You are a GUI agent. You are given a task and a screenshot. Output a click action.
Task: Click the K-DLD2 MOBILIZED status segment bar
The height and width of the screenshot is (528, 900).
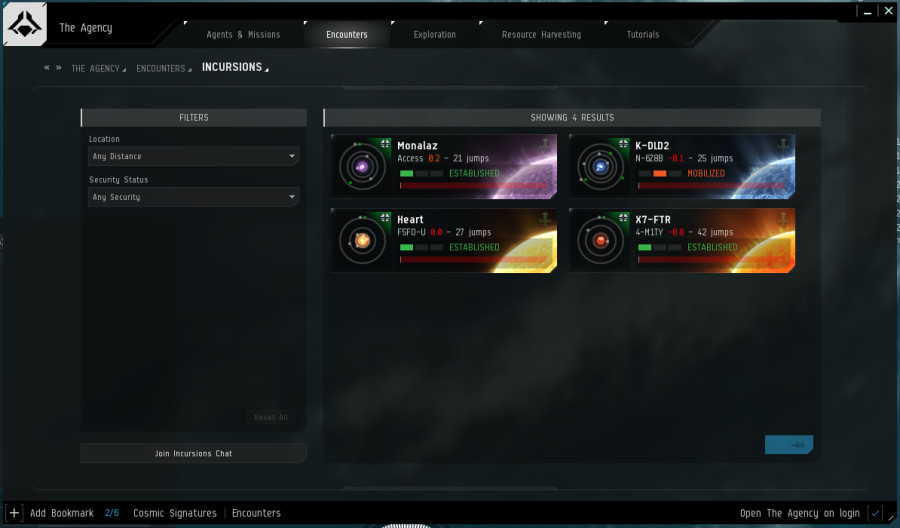pos(660,173)
